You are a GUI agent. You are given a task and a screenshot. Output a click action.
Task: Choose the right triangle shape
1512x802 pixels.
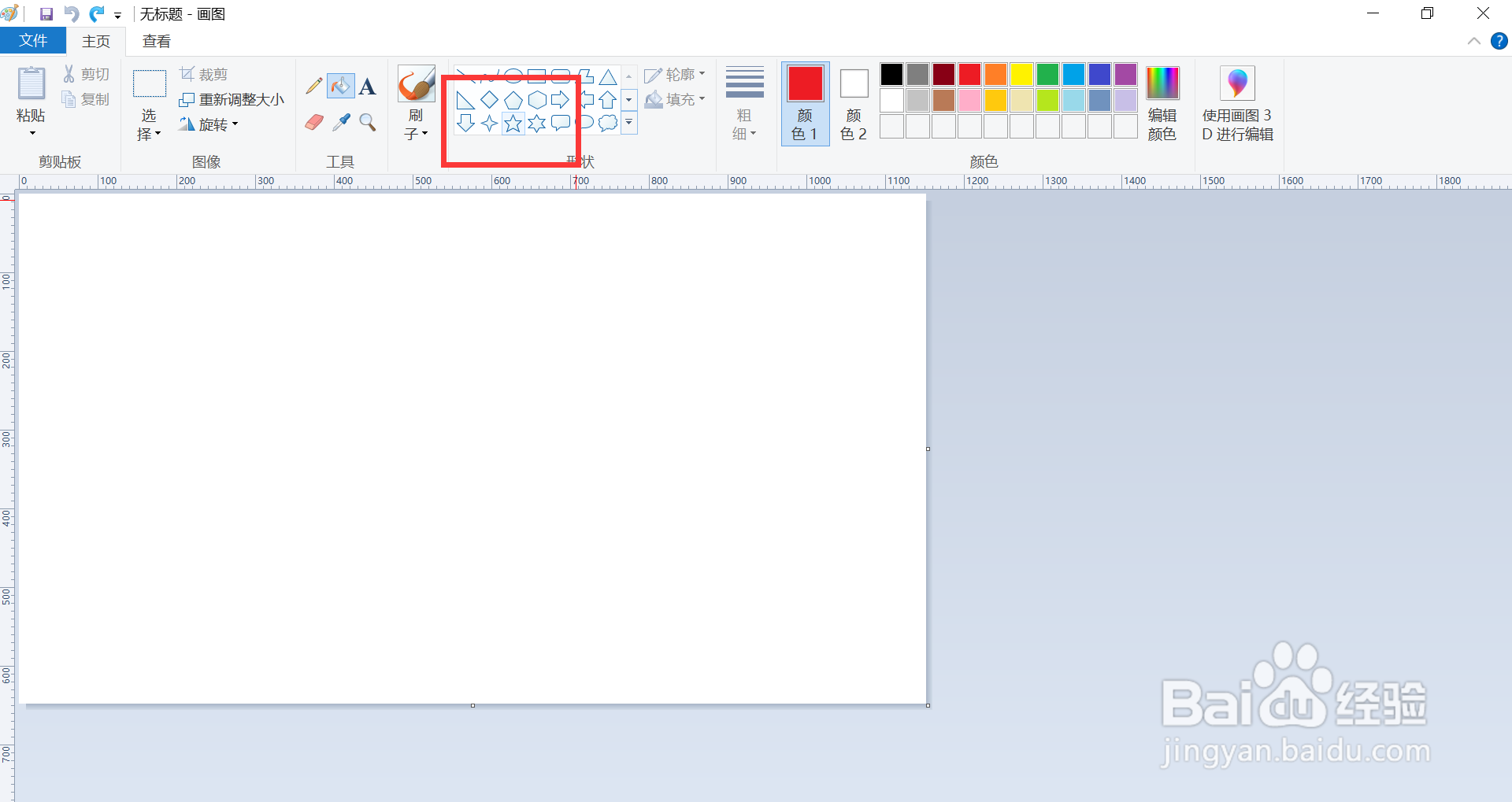tap(465, 100)
